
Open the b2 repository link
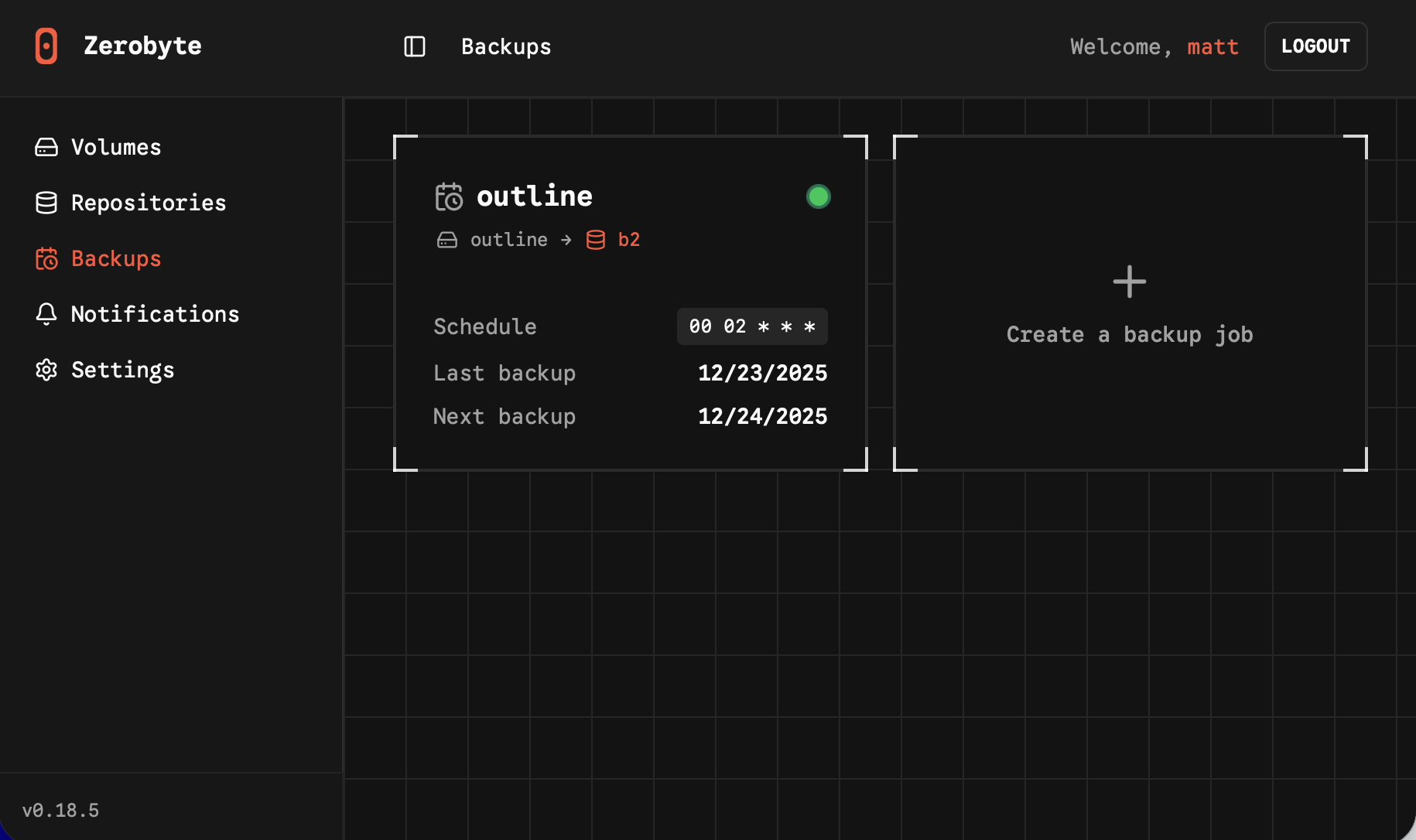(x=628, y=240)
